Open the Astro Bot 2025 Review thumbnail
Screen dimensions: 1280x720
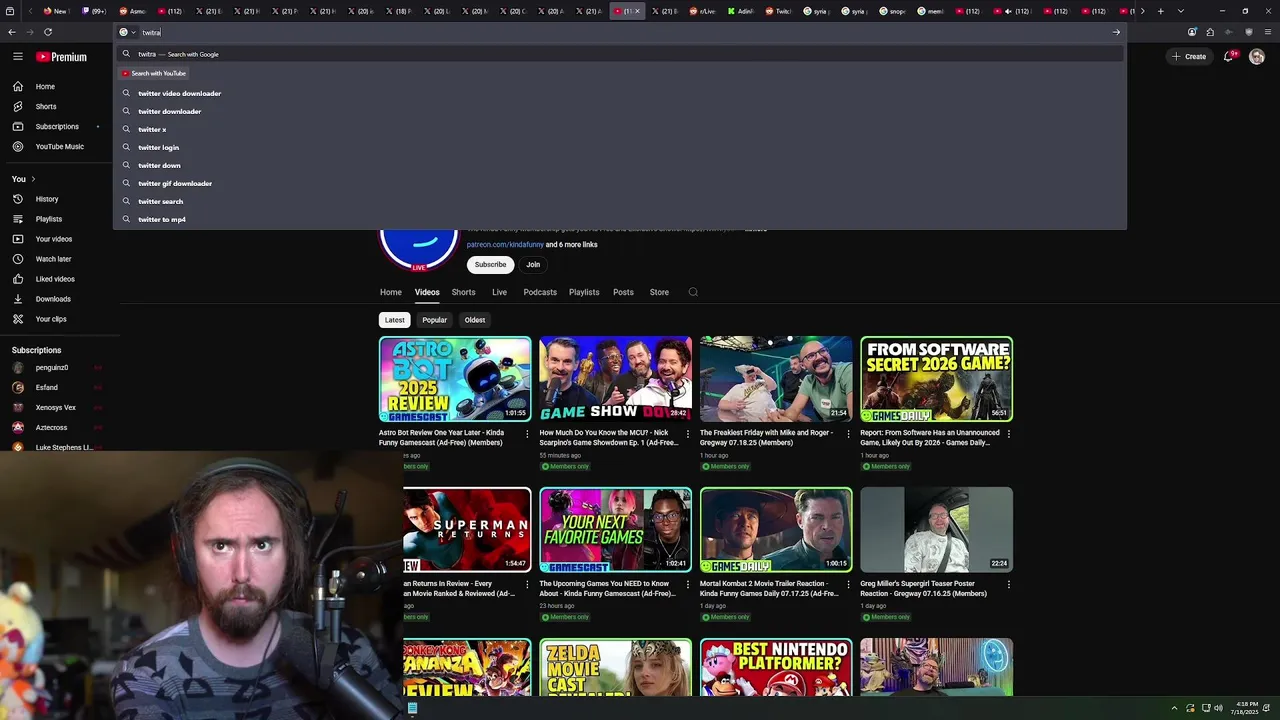coord(455,379)
